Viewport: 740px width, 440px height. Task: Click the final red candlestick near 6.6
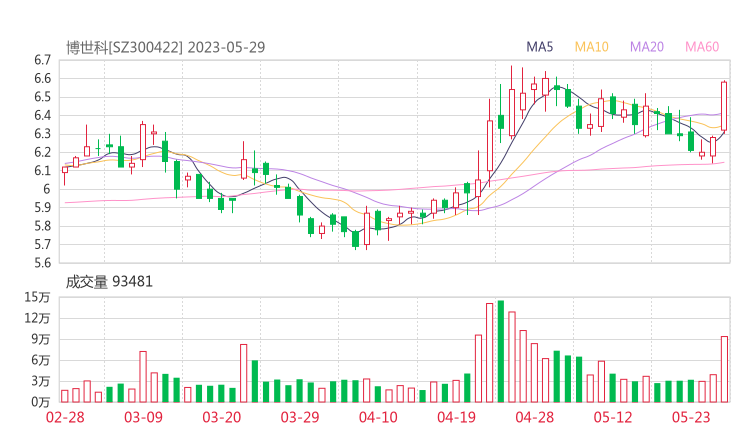[724, 106]
